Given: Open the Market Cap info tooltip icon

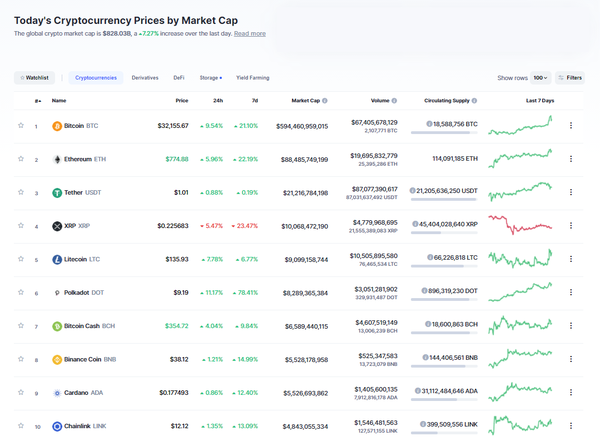Looking at the screenshot, I should coord(325,101).
